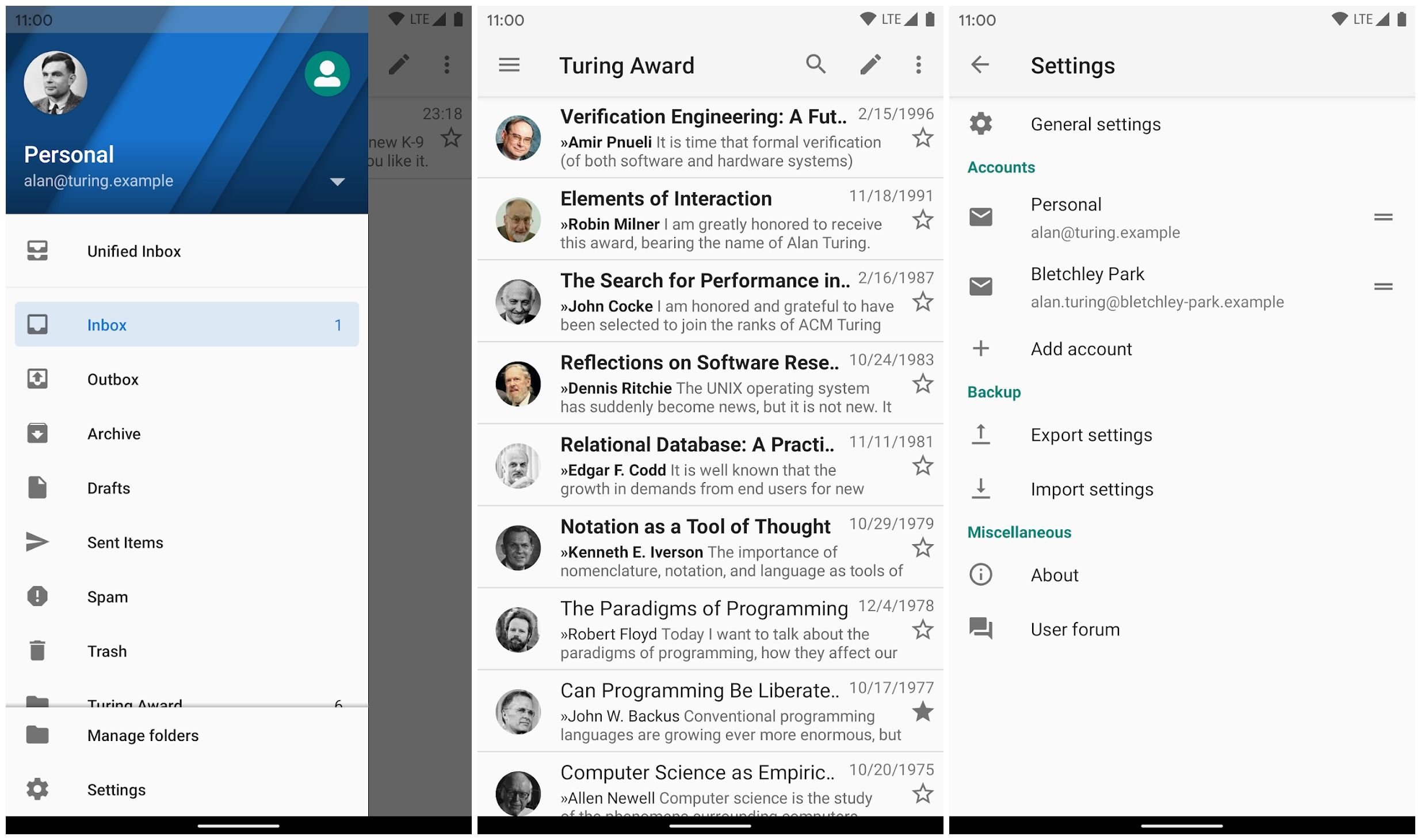
Task: Tap the gear icon for General settings
Action: (x=981, y=123)
